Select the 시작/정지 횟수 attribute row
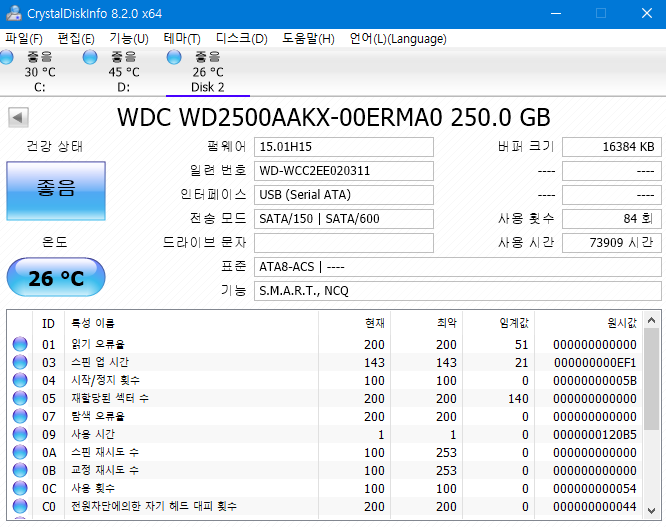Image resolution: width=666 pixels, height=527 pixels. tap(325, 380)
